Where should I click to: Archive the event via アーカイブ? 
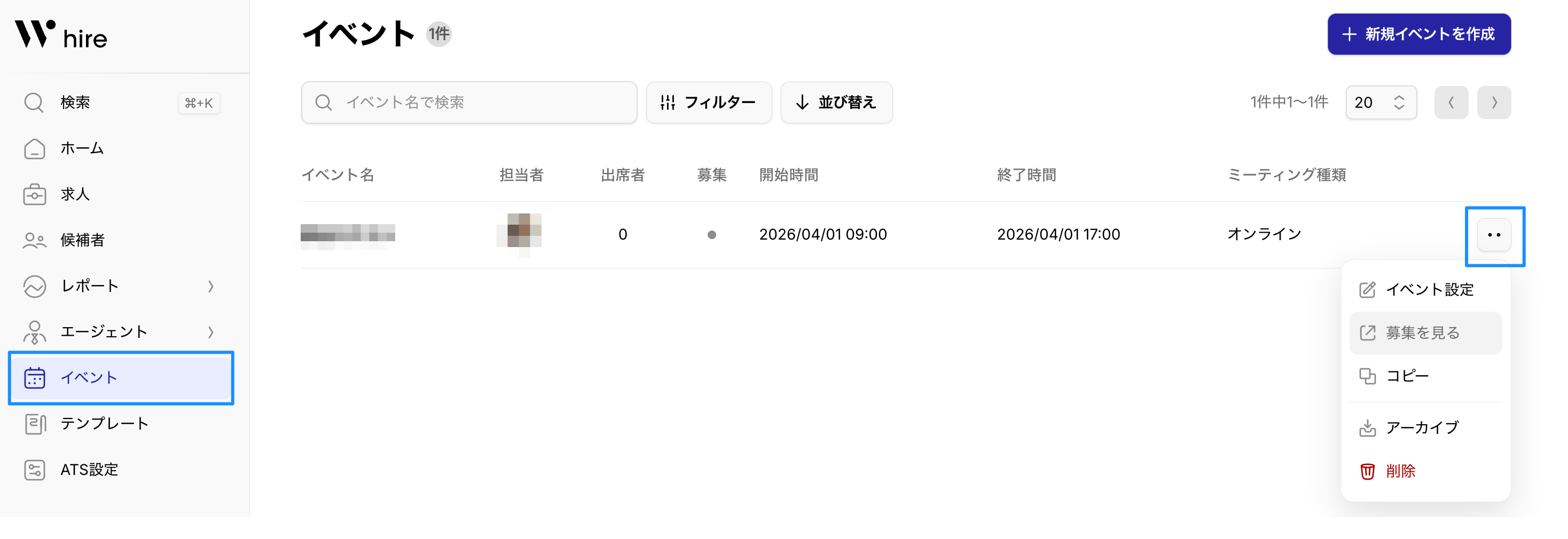pyautogui.click(x=1422, y=427)
